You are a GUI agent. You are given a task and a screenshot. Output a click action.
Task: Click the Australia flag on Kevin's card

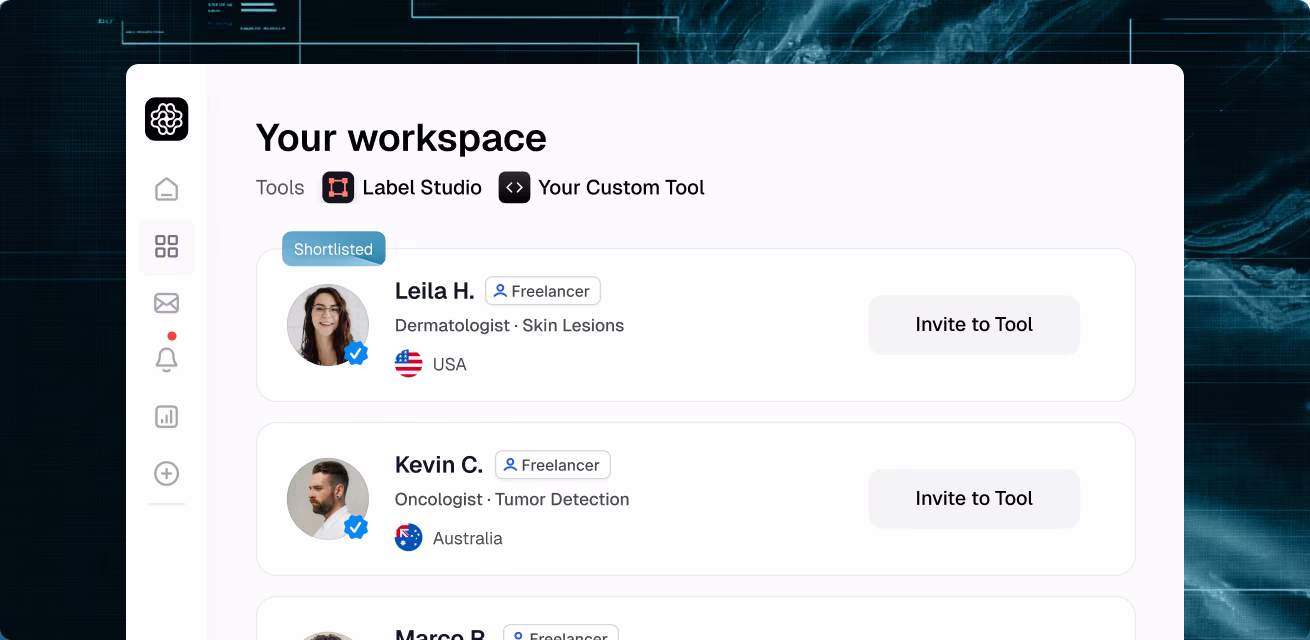pos(408,538)
